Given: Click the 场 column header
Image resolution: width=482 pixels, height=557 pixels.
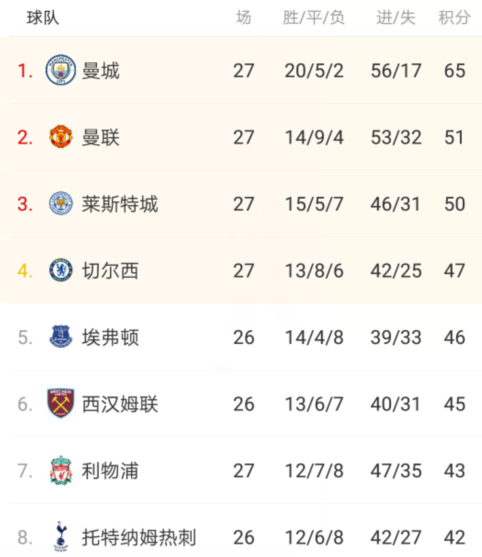Looking at the screenshot, I should coord(244,18).
